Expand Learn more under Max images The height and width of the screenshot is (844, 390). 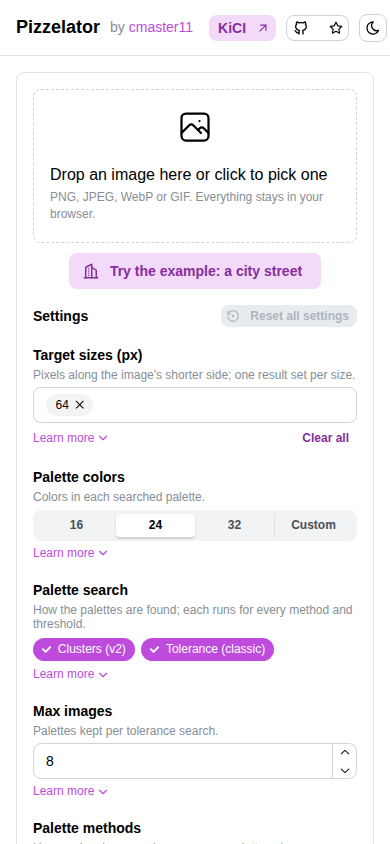[70, 791]
